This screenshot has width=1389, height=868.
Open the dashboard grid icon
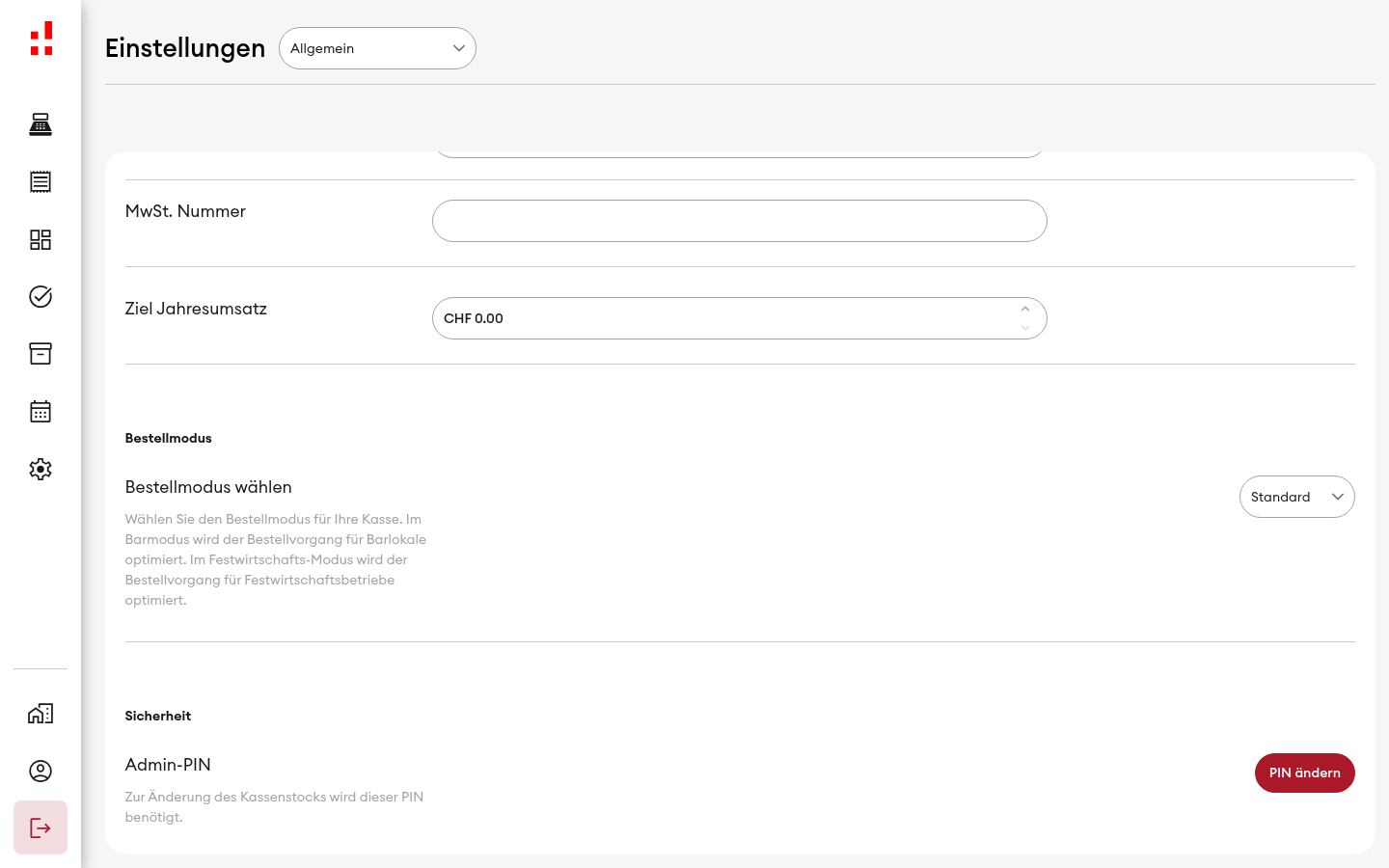41,239
